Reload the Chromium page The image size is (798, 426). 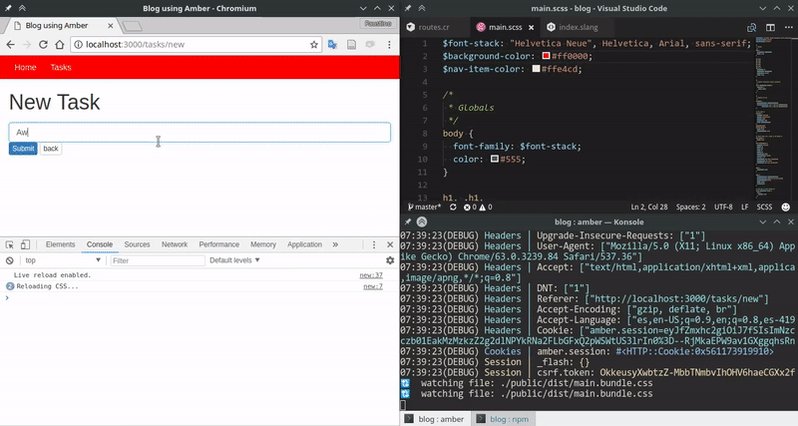43,45
